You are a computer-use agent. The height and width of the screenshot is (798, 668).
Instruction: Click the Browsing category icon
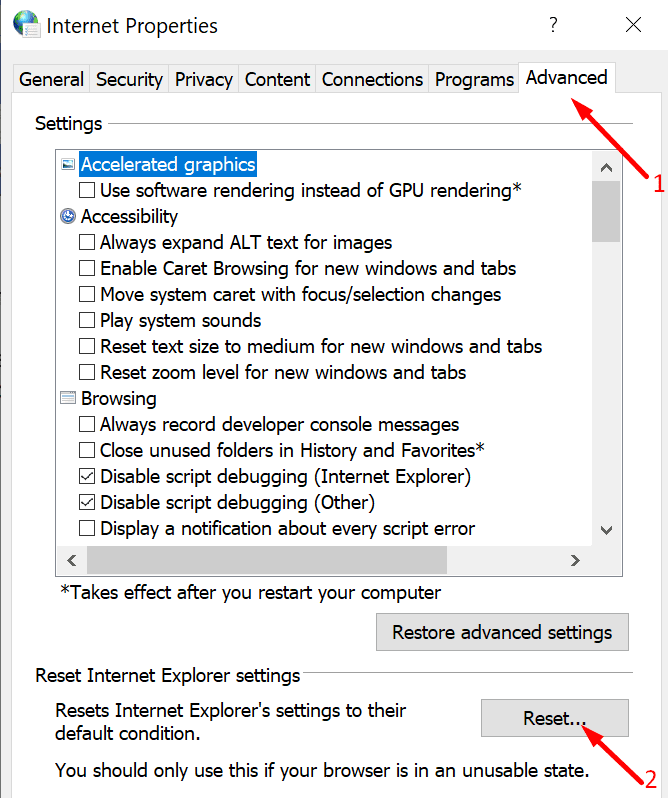[x=68, y=398]
